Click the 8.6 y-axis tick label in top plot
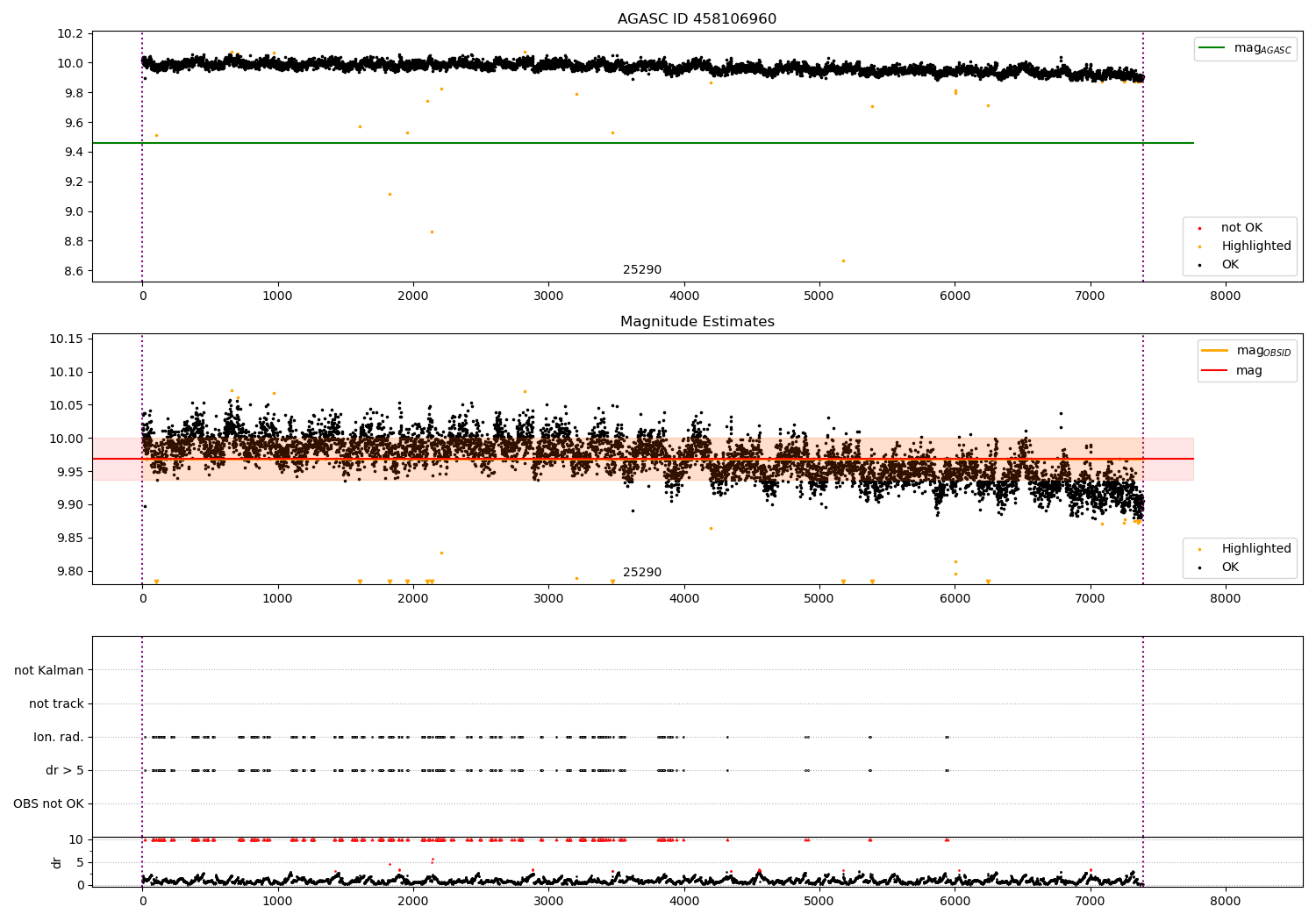The image size is (1316, 921). [x=73, y=271]
